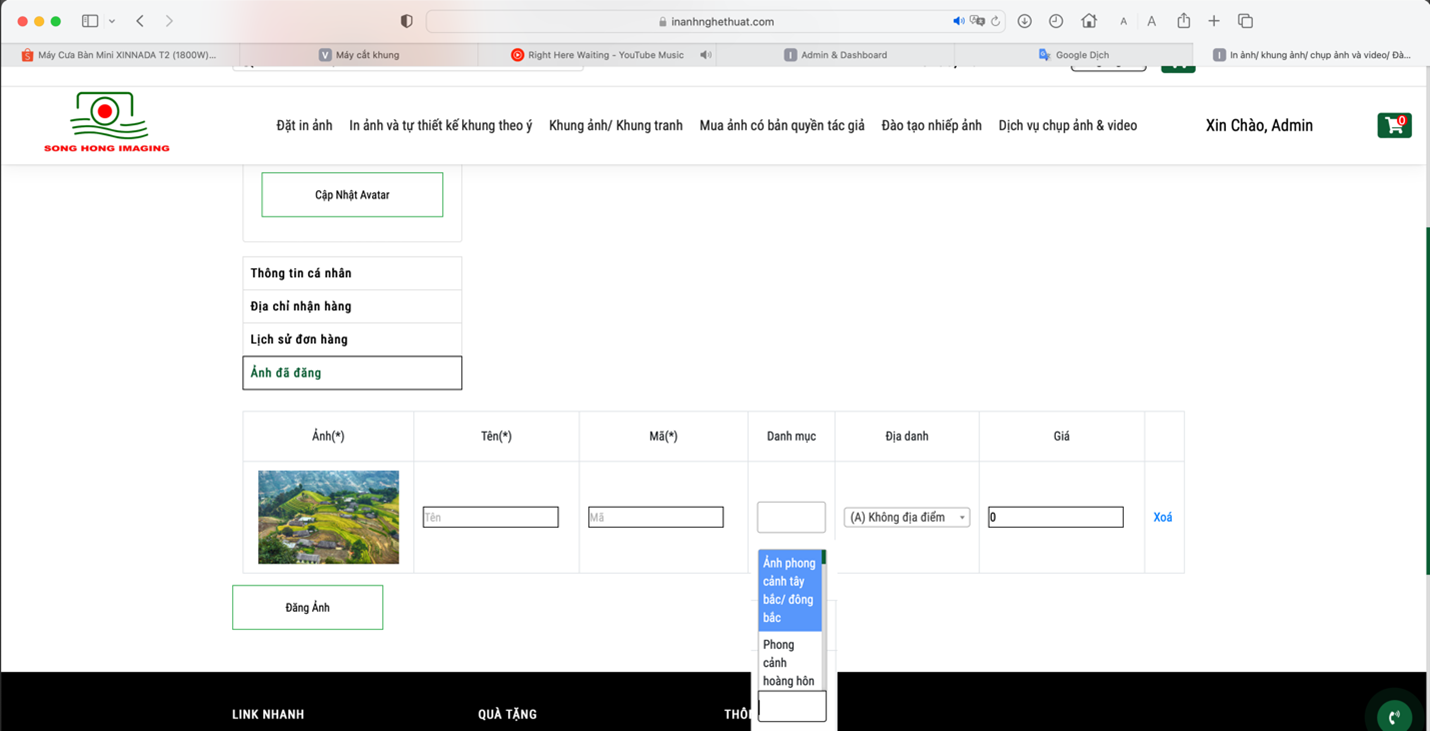Click the Safari home icon
This screenshot has width=1430, height=731.
point(1089,21)
